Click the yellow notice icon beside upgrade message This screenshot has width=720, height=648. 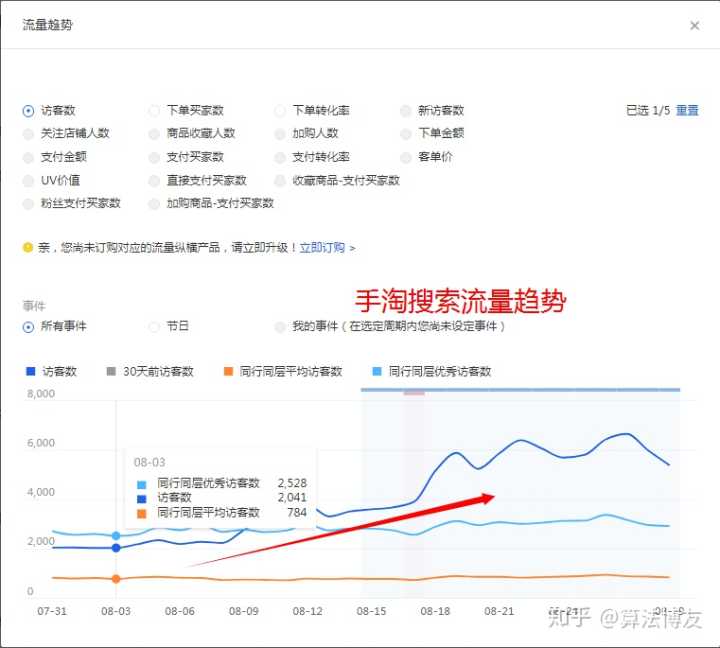pos(28,247)
